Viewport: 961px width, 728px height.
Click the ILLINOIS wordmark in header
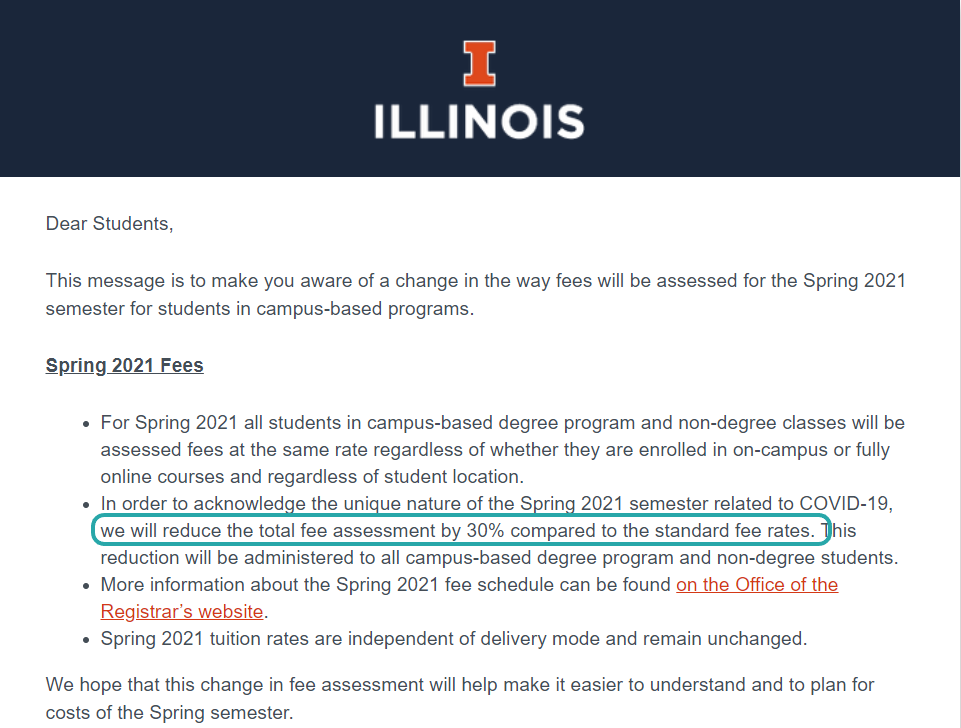coord(479,121)
